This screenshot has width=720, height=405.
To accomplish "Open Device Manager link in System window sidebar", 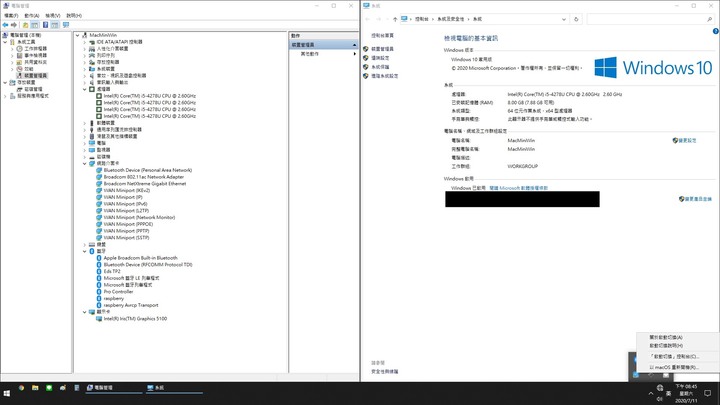I will [x=382, y=49].
